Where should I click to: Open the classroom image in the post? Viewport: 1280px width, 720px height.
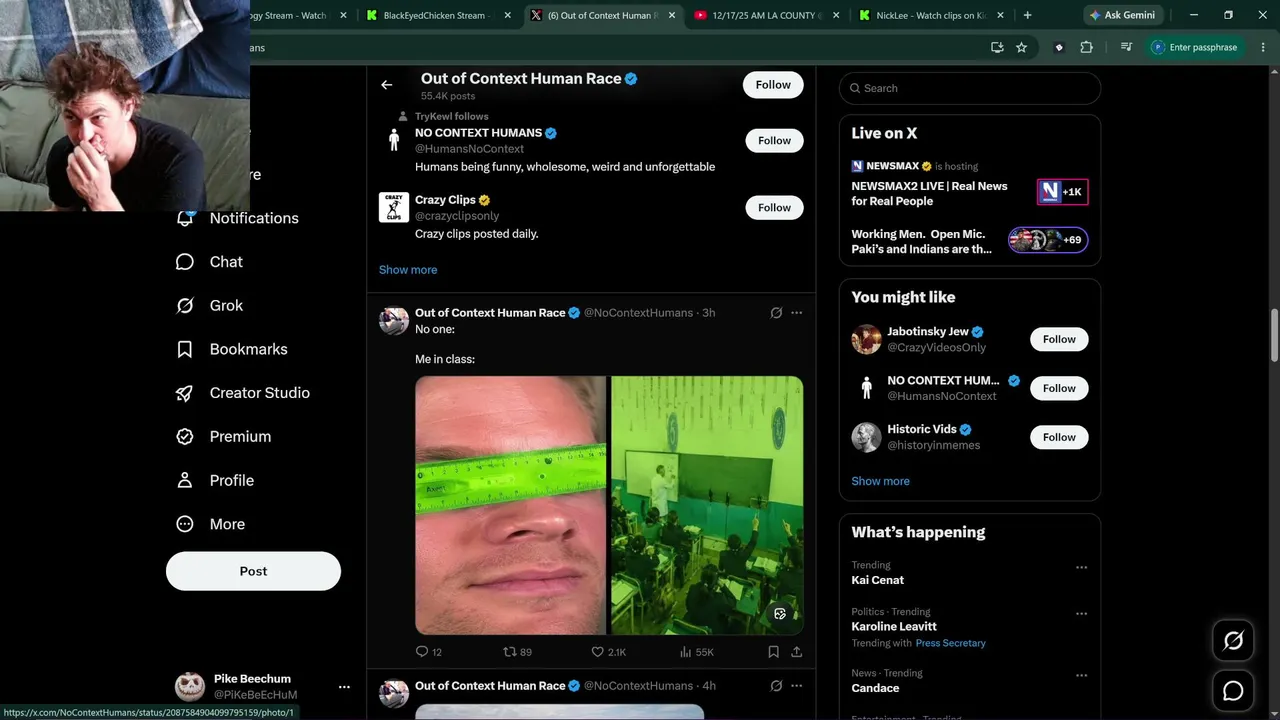pyautogui.click(x=707, y=505)
